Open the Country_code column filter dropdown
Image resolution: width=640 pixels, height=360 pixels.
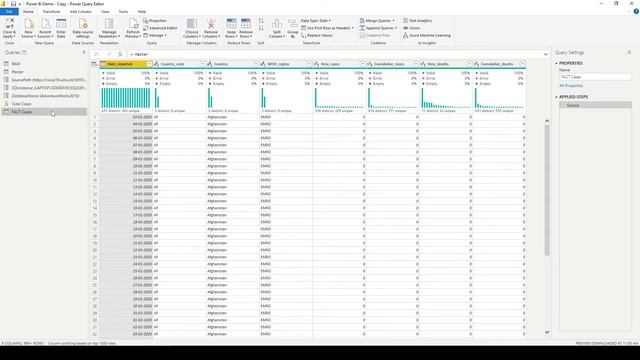point(202,64)
